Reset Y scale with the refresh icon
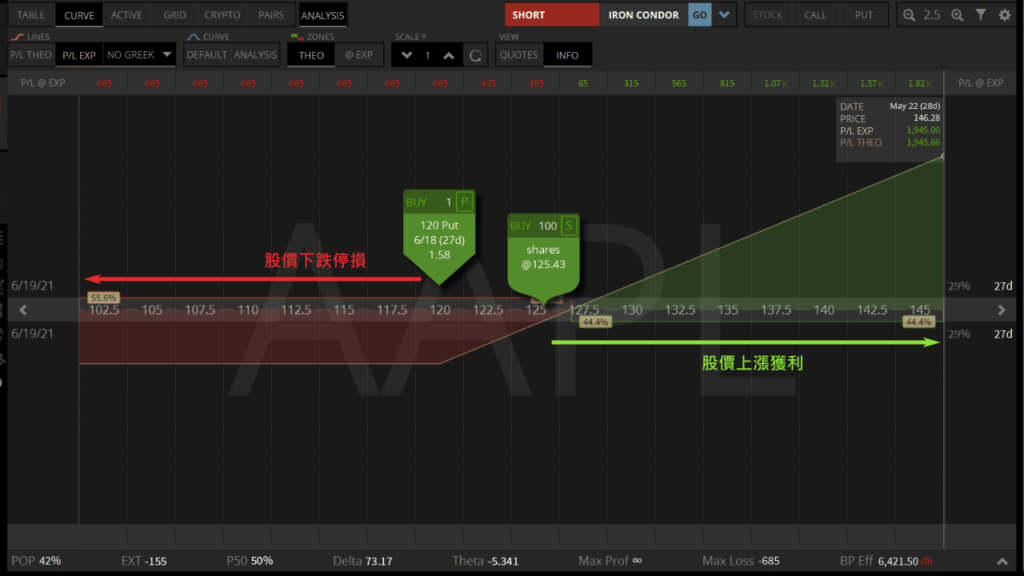 click(475, 56)
